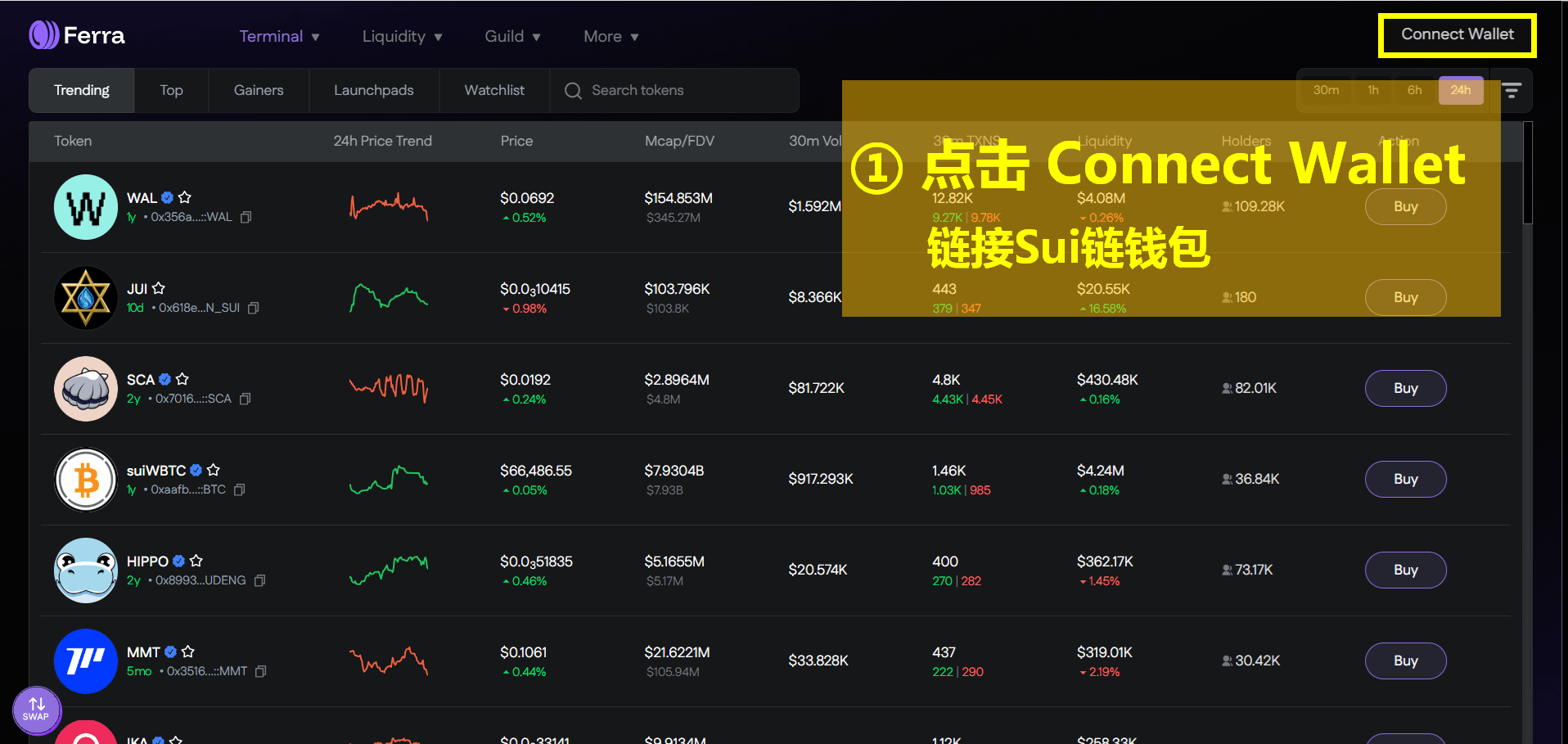Image resolution: width=1568 pixels, height=744 pixels.
Task: Go to the Launchpads tab
Action: [x=374, y=90]
